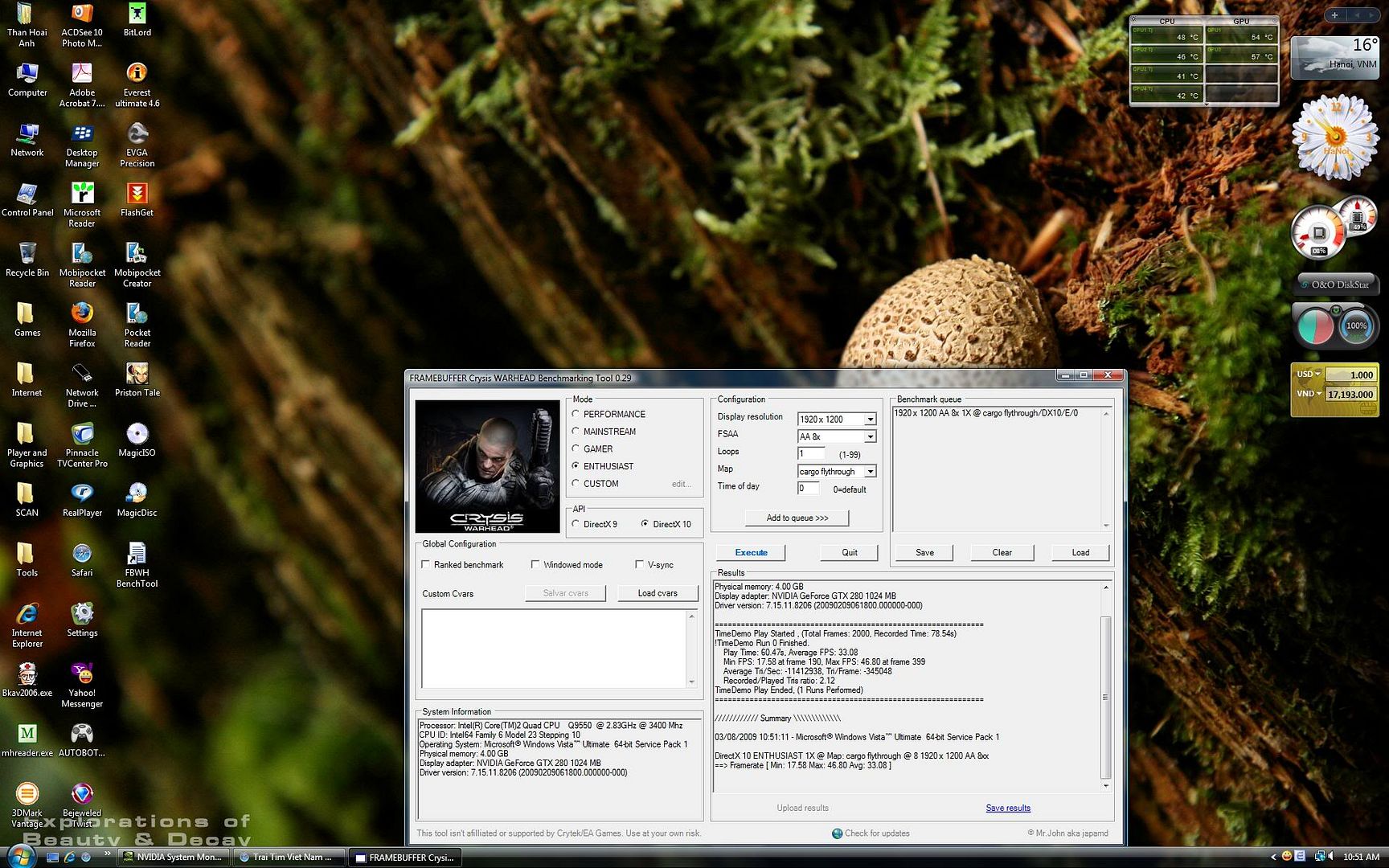Open RealPlayer desktop icon
The width and height of the screenshot is (1389, 868).
coord(82,501)
